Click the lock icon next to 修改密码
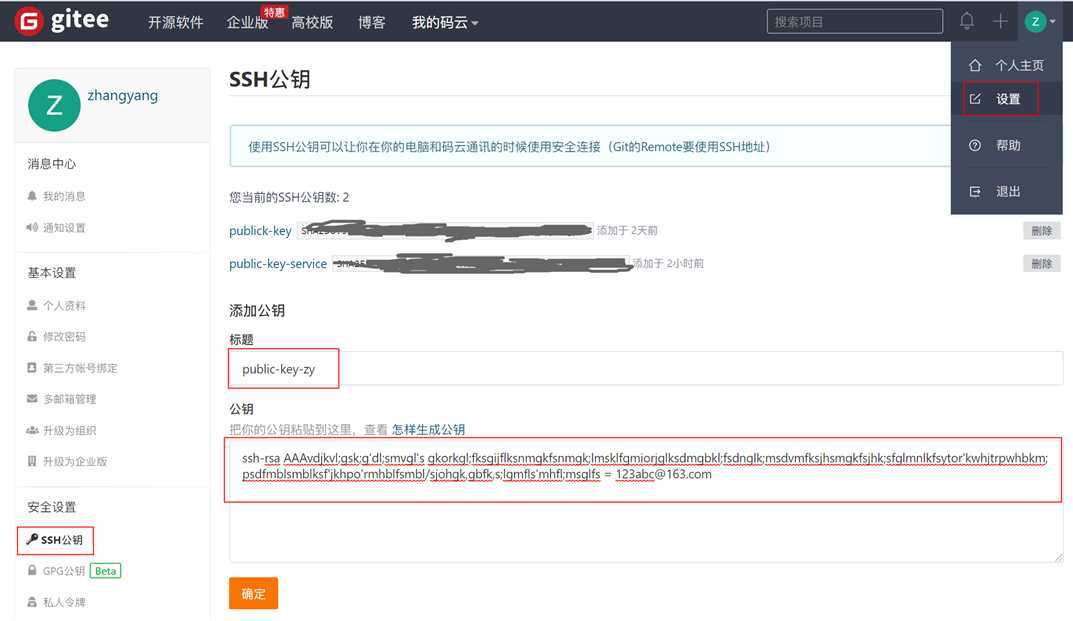 [x=31, y=336]
